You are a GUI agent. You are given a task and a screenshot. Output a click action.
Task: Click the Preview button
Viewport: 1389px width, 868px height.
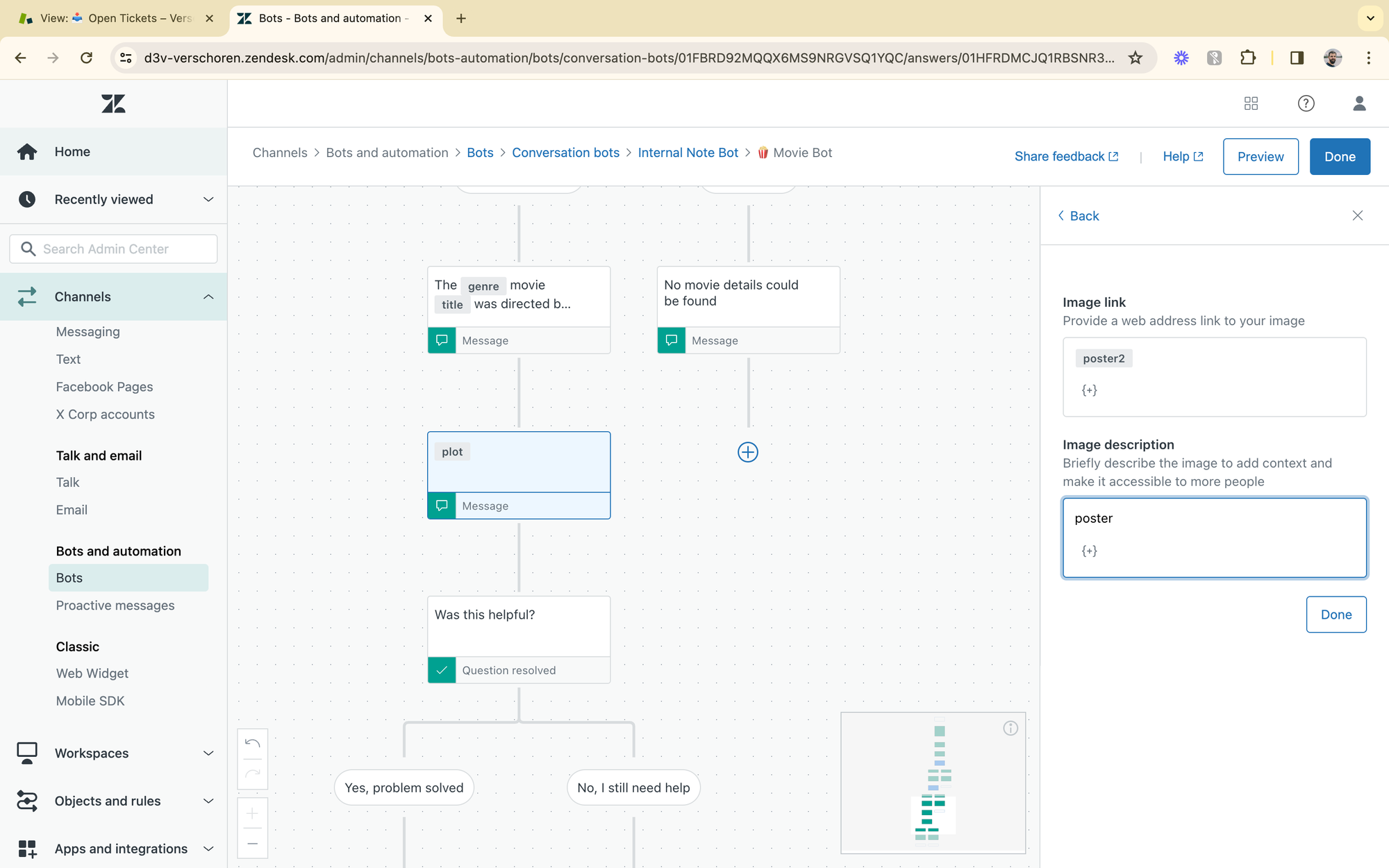tap(1260, 156)
